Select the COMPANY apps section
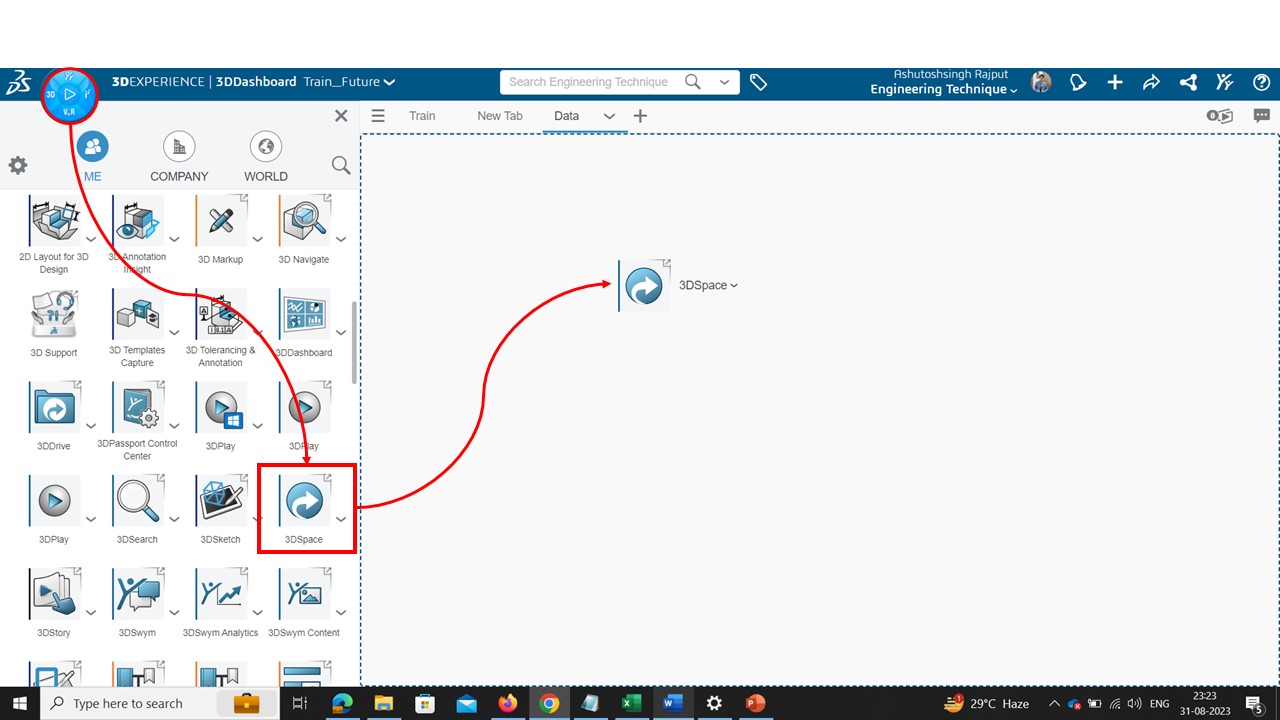Screen dimensions: 1280x720 (x=179, y=158)
